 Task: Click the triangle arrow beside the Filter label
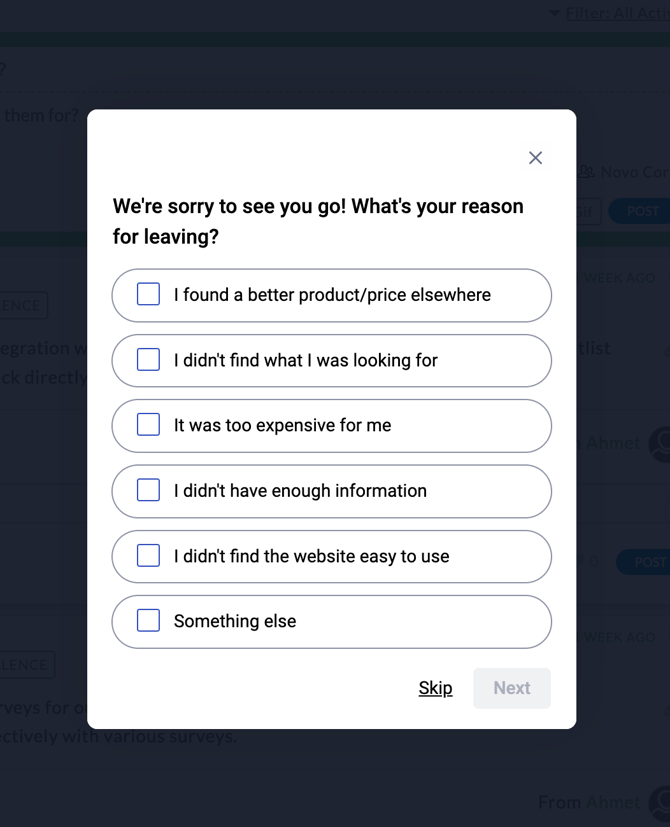pos(555,13)
